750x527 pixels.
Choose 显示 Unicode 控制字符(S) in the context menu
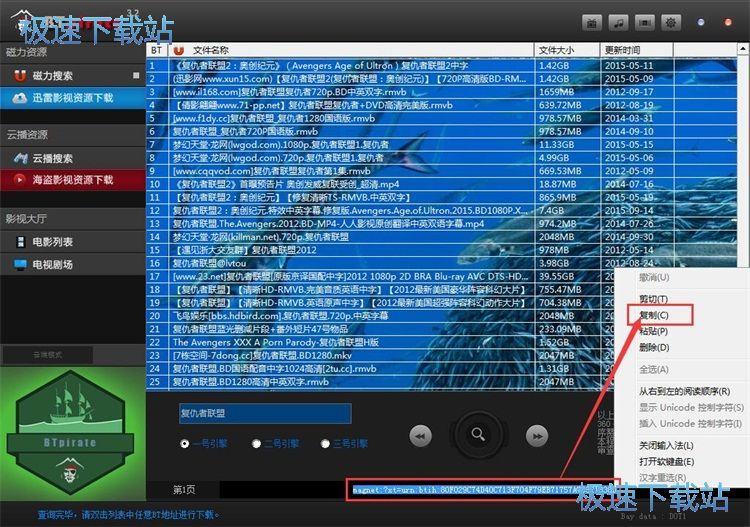692,407
